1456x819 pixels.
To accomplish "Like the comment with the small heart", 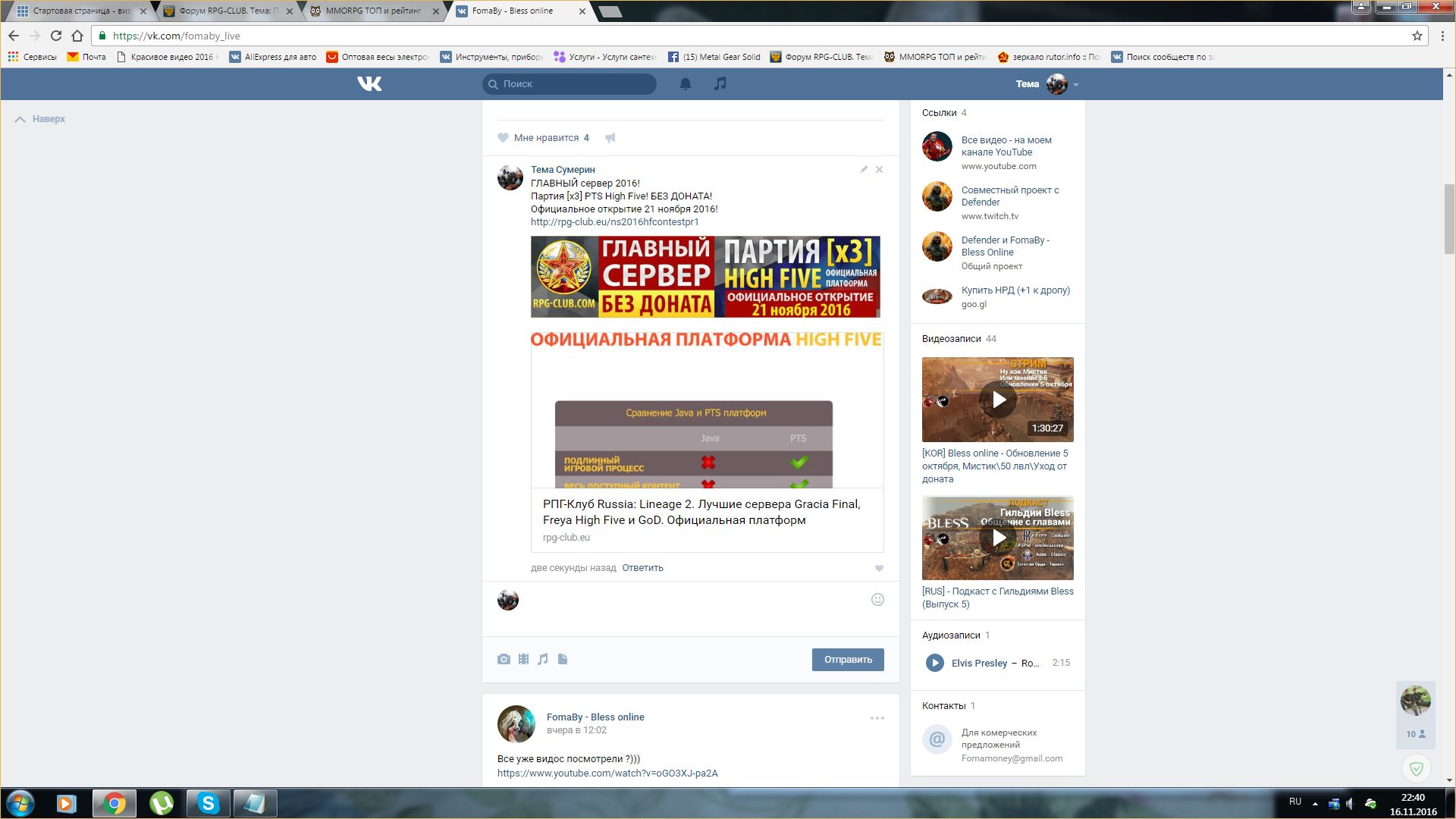I will click(x=879, y=568).
